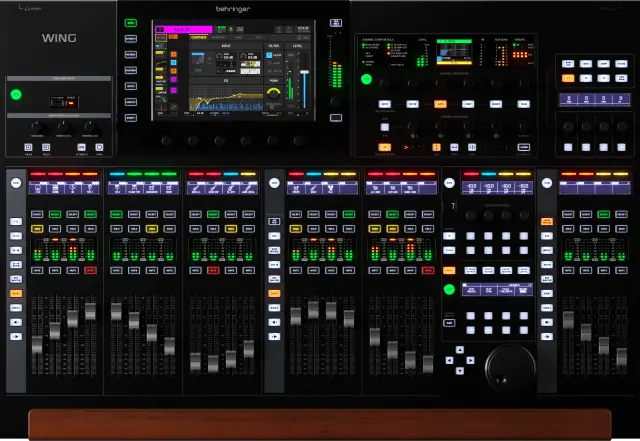Hit the round green button in the custom controls section

(x=449, y=289)
